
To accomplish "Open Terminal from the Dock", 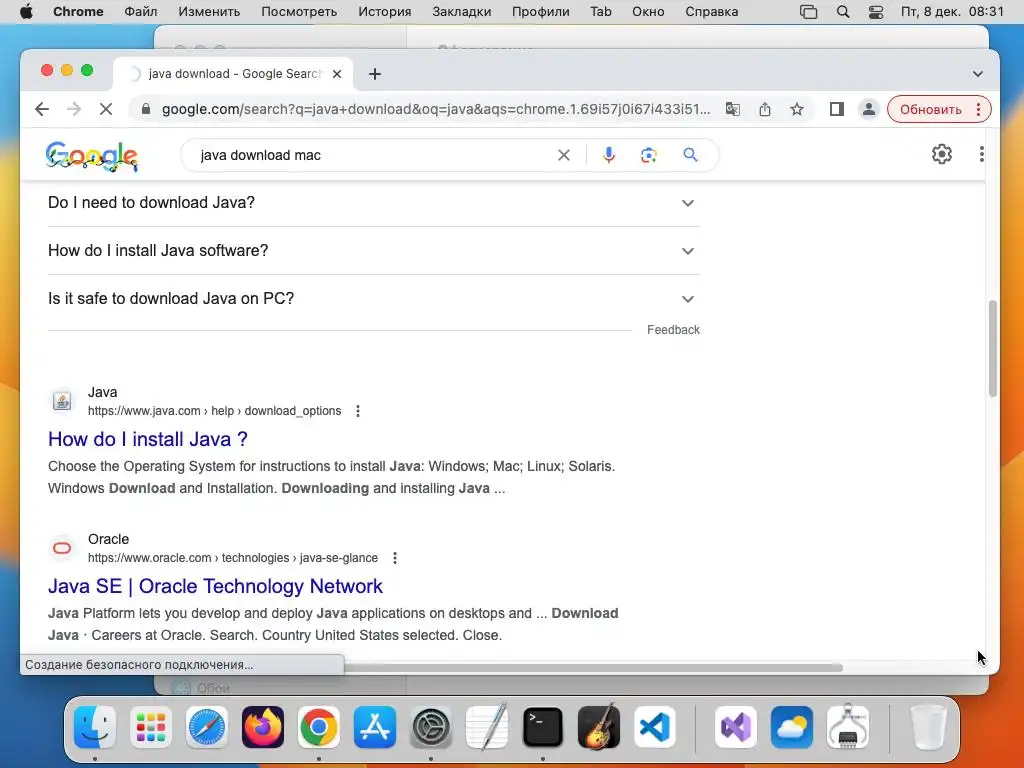I will [543, 727].
